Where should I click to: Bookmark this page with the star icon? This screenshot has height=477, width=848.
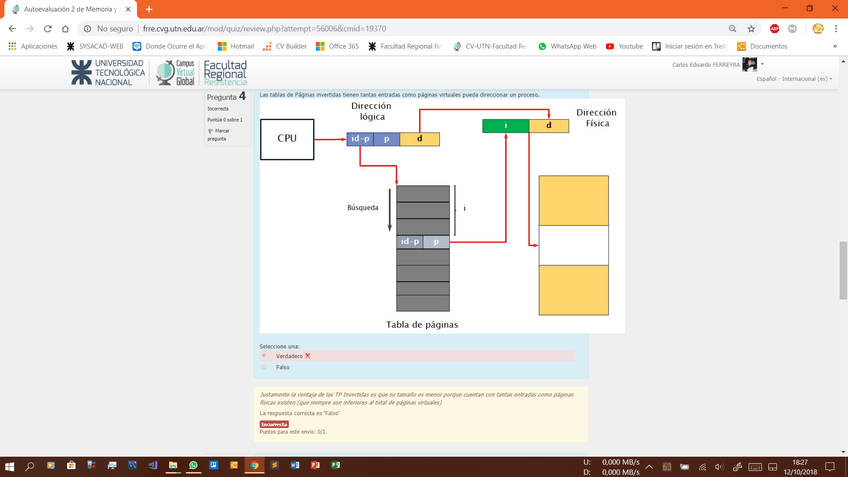(x=751, y=29)
